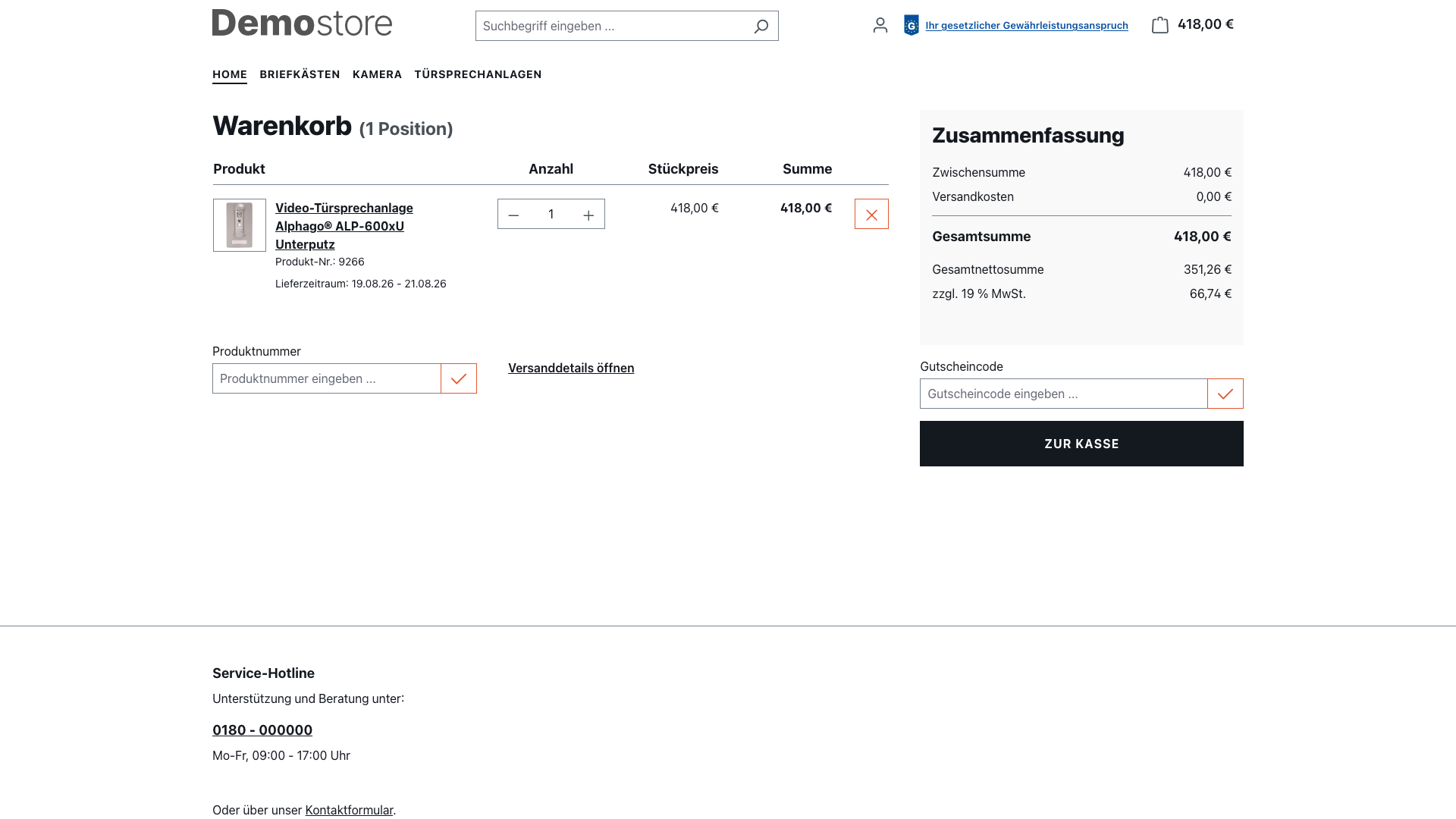
Task: Open Video-Türsprechanlage Alphago product link
Action: [x=344, y=226]
